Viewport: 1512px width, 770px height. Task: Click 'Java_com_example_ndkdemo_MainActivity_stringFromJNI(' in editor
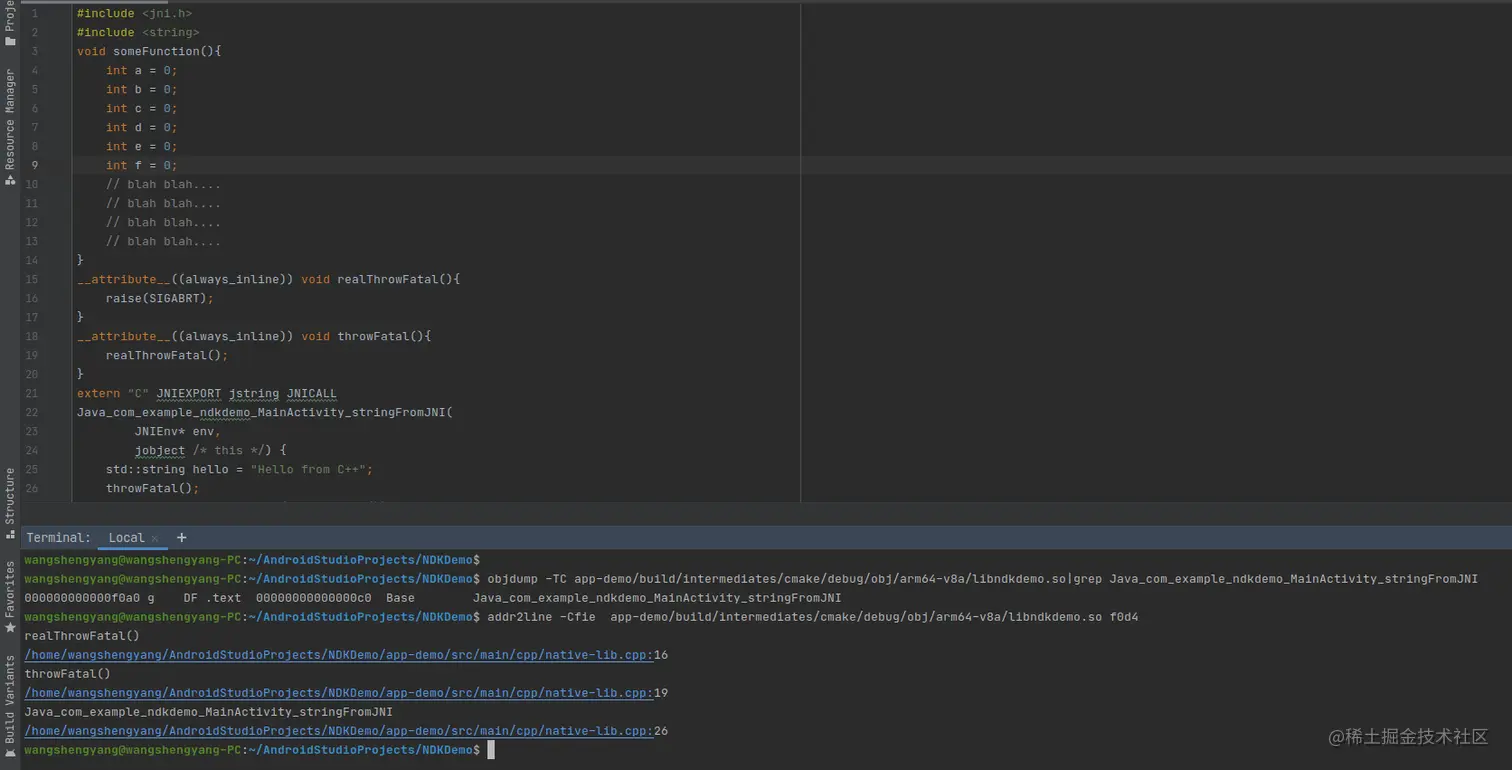click(x=265, y=413)
